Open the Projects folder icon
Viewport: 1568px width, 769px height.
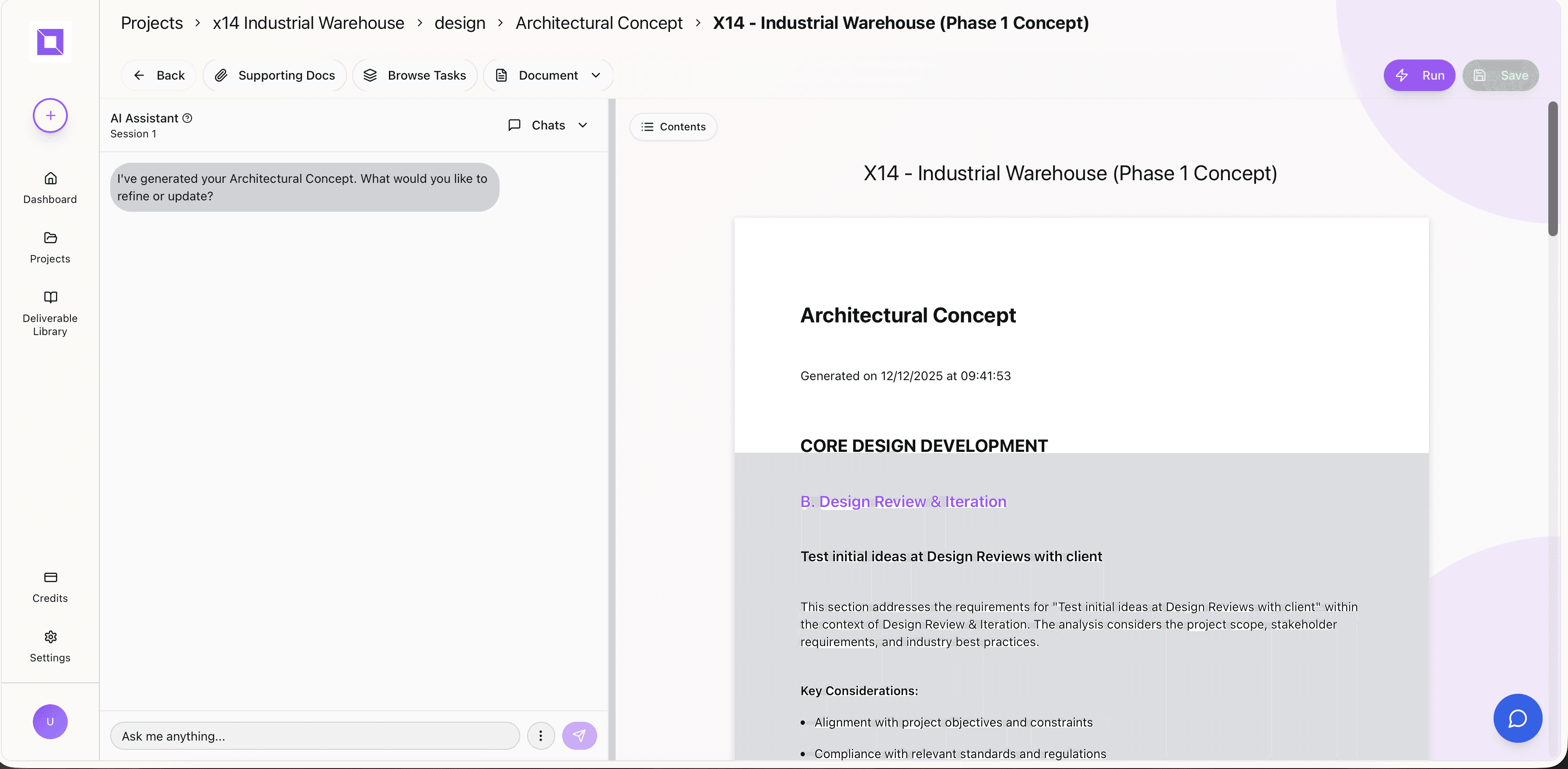point(50,238)
